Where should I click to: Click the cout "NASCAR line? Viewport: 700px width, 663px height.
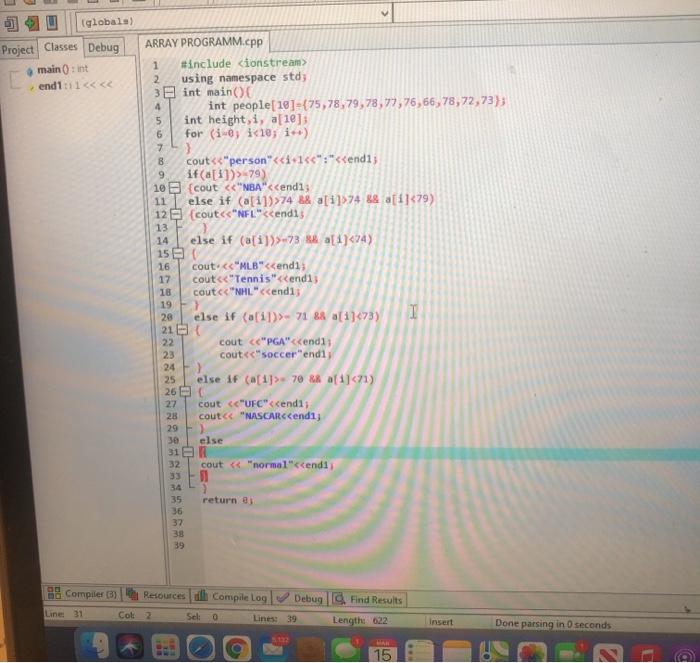pos(260,416)
